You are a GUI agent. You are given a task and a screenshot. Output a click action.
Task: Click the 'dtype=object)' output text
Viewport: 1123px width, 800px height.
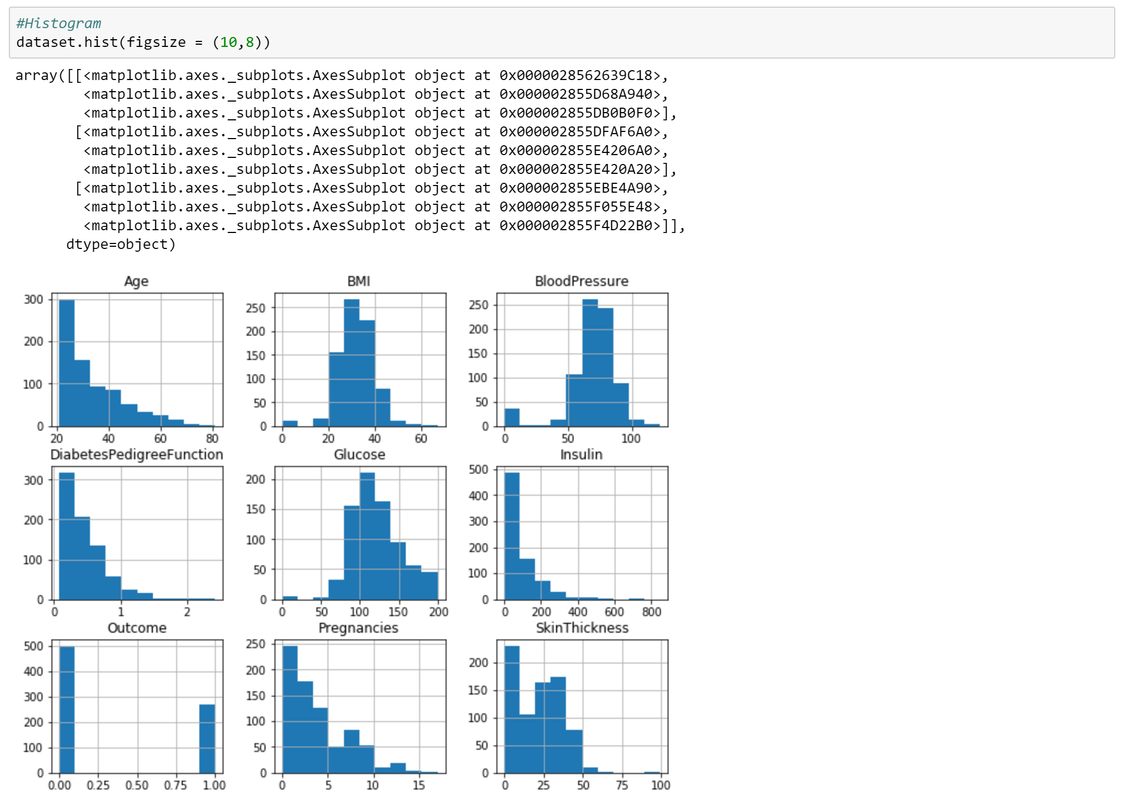click(x=121, y=244)
